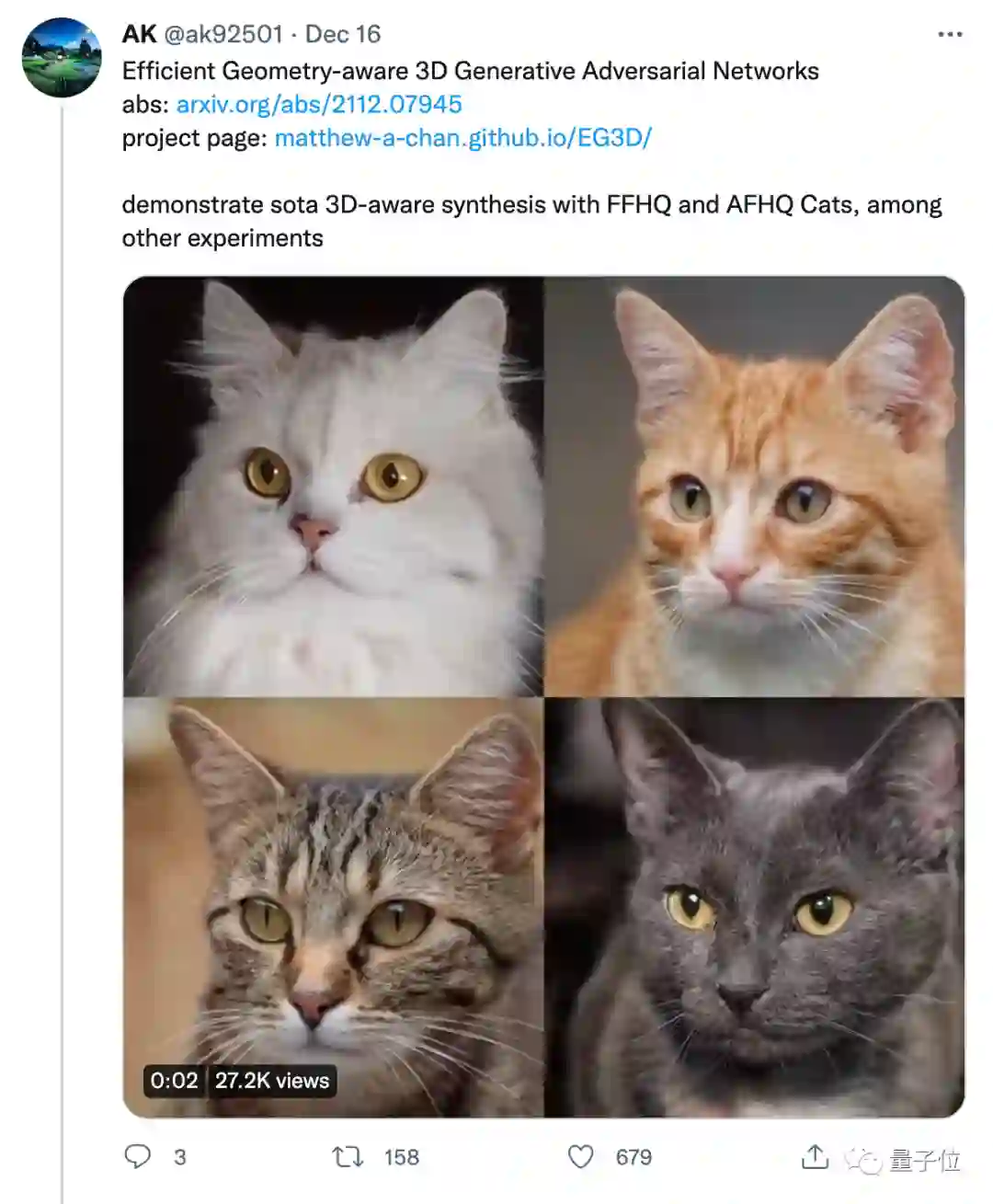Retweet using the arrows icon
Image resolution: width=993 pixels, height=1204 pixels.
click(x=348, y=1156)
